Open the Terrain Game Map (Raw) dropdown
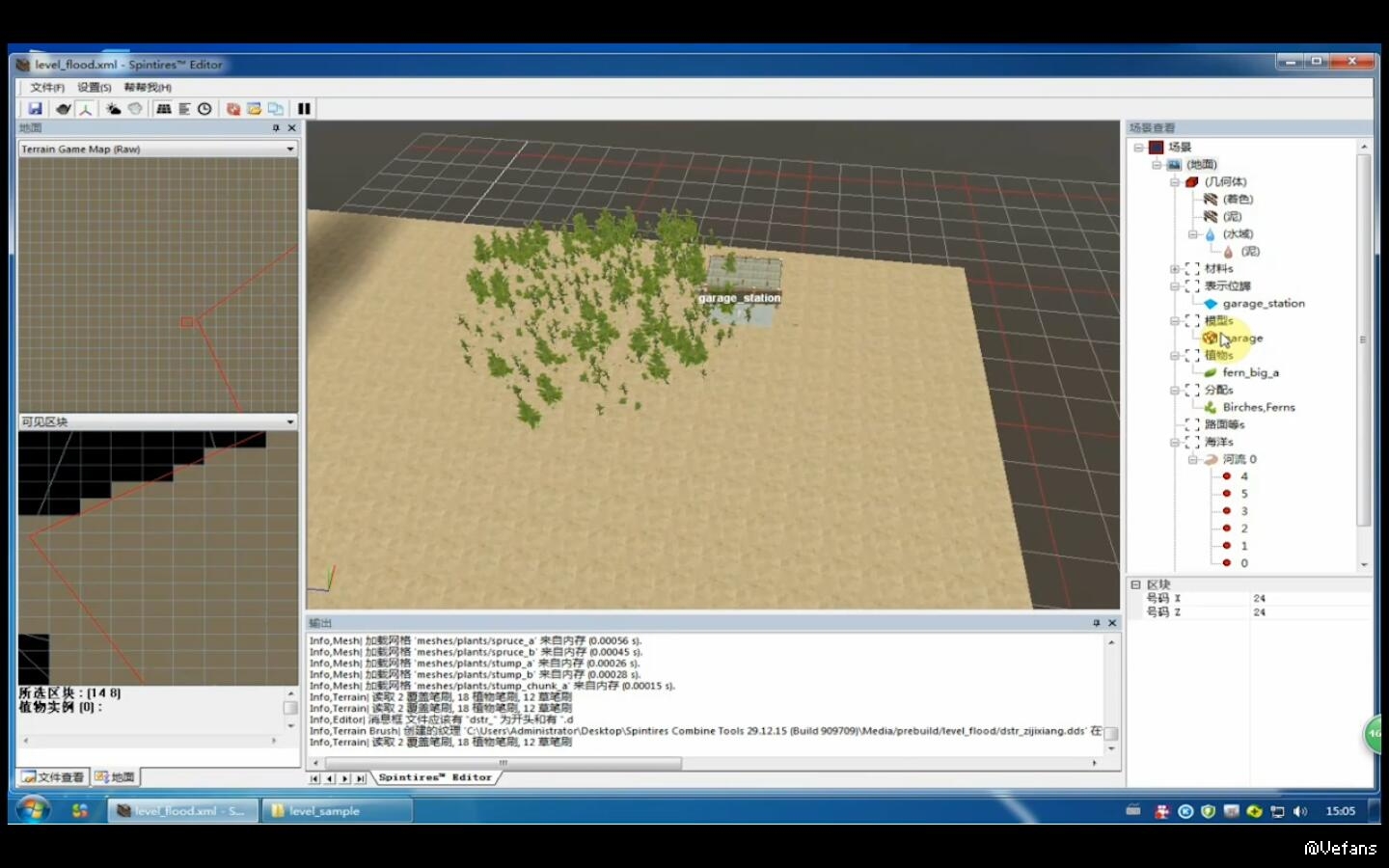 [289, 149]
